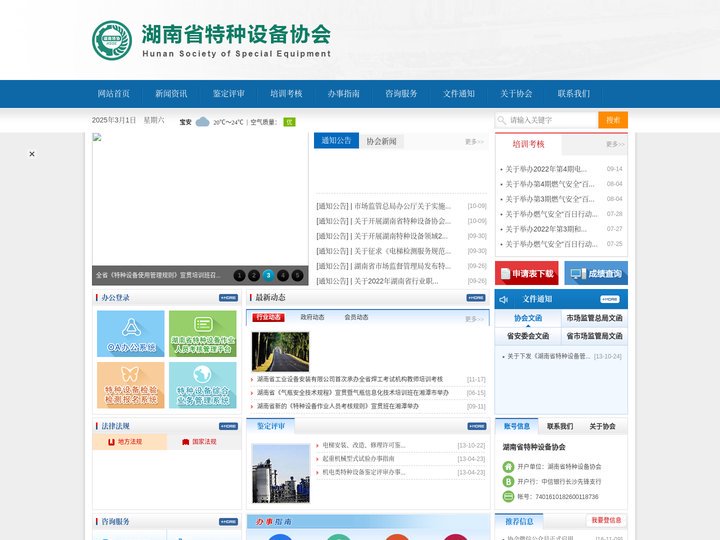Open news 湖南省工业设备安装有限公司首次承办

pyautogui.click(x=350, y=379)
